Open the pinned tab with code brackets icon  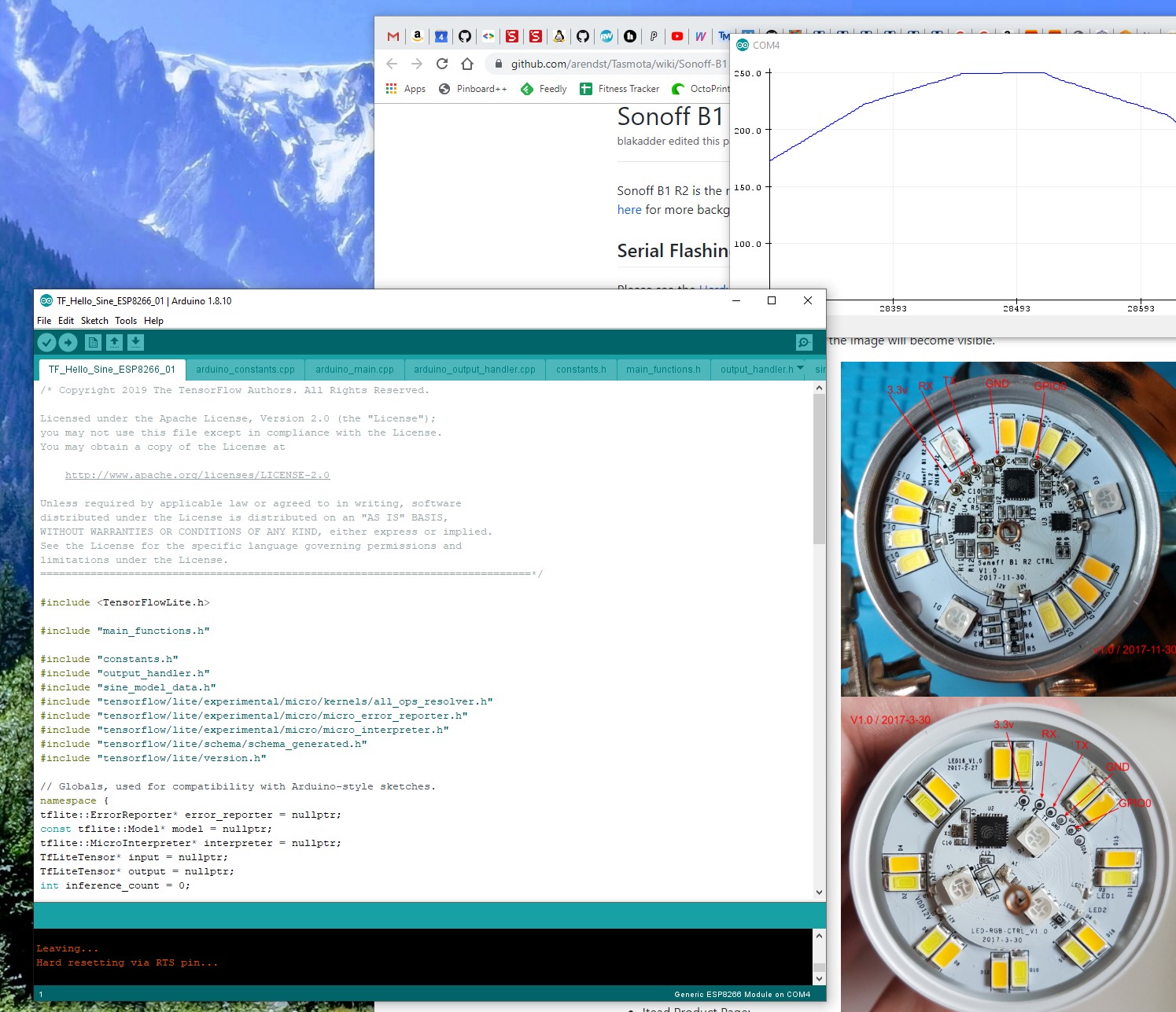click(488, 36)
